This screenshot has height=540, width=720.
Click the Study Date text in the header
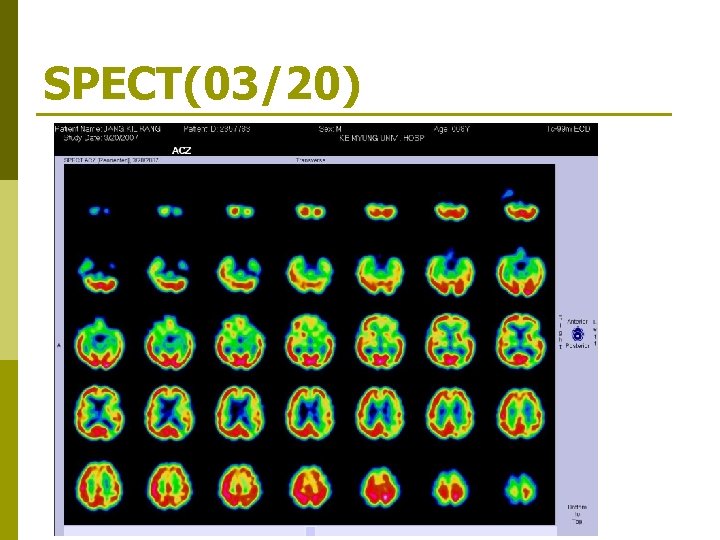point(101,138)
